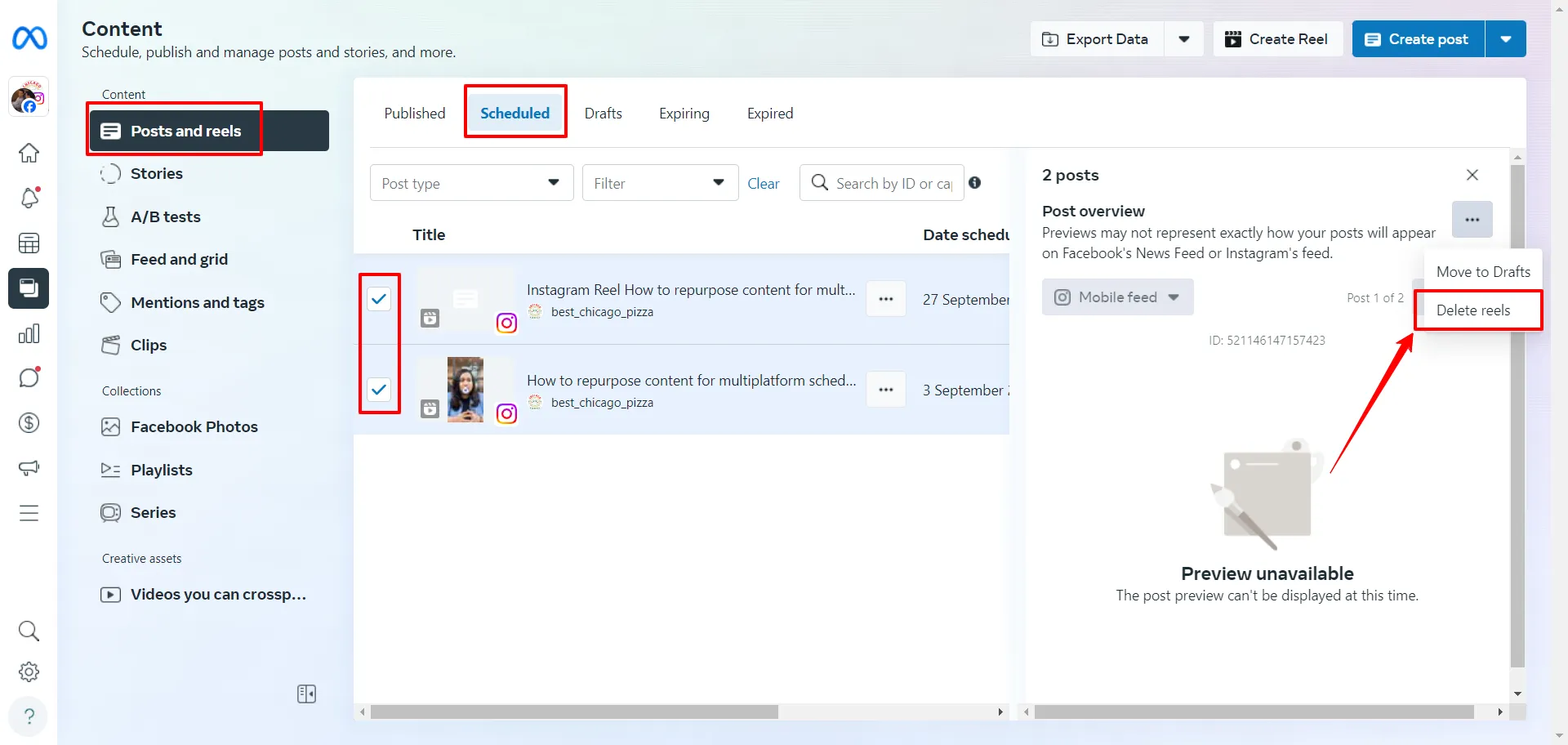Uncheck the Instagram Reel post checkbox

[x=379, y=299]
